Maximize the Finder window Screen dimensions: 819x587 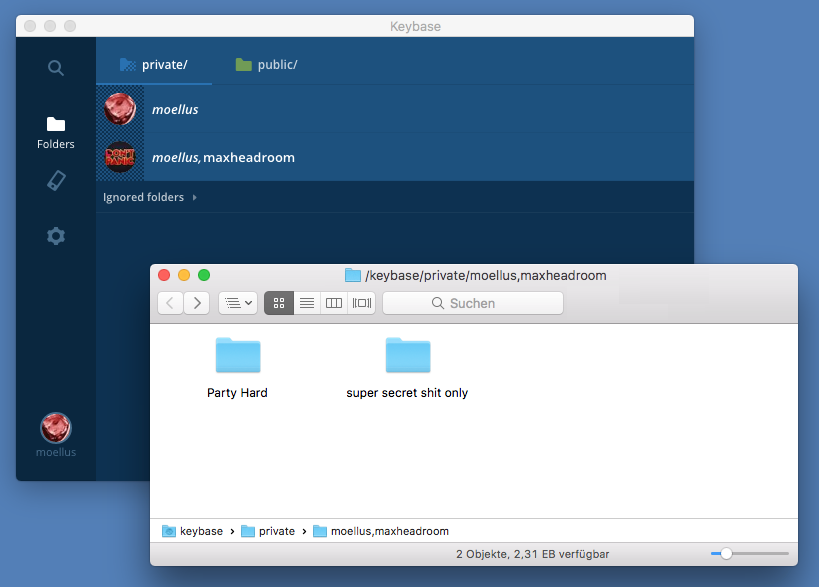[x=204, y=275]
